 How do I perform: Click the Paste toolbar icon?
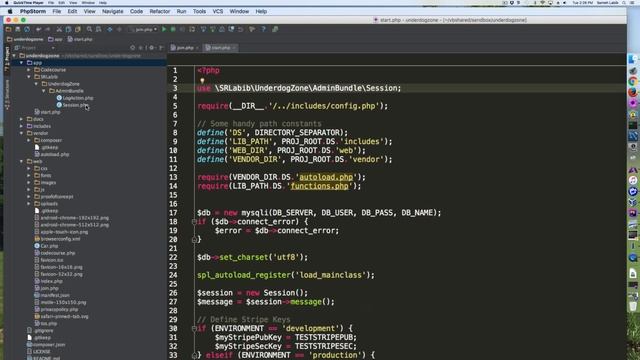pos(78,29)
